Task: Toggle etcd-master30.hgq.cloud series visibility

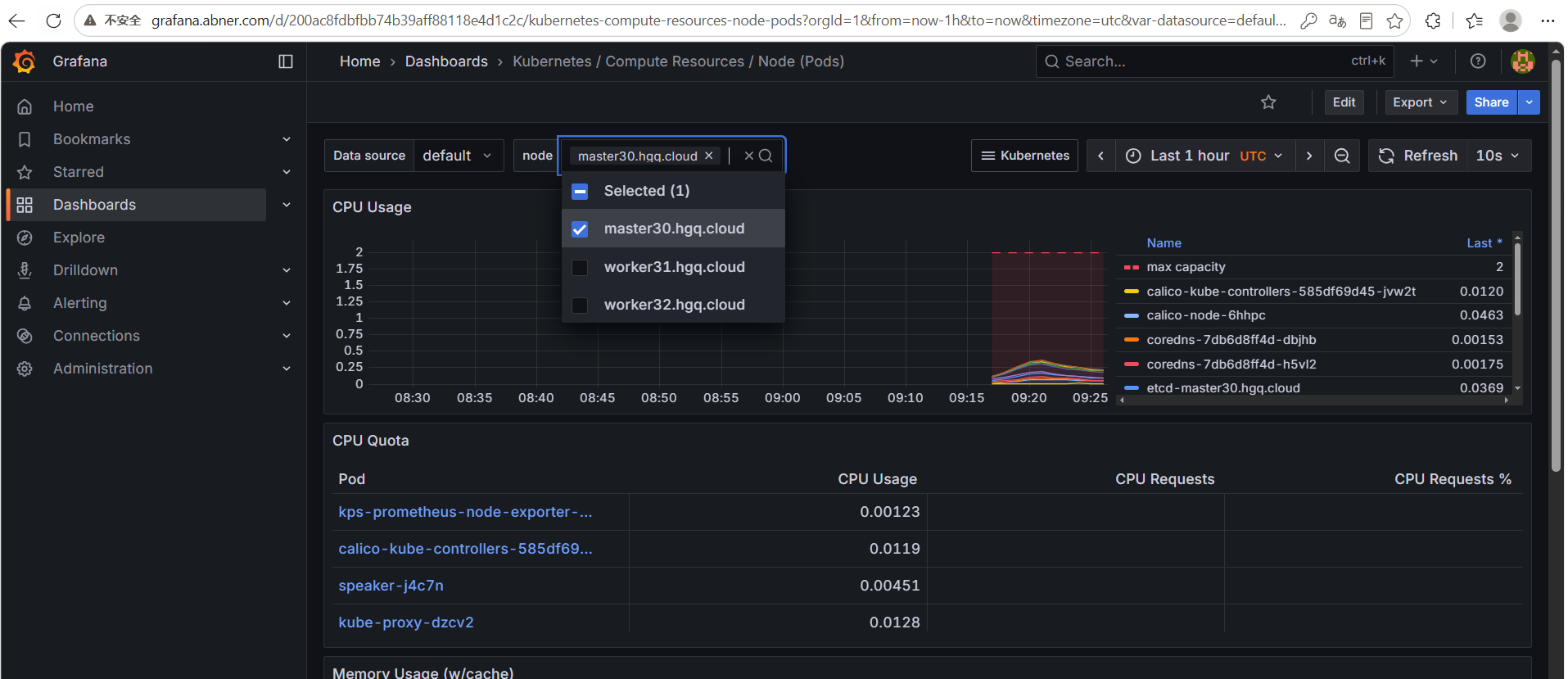Action: (x=1223, y=388)
